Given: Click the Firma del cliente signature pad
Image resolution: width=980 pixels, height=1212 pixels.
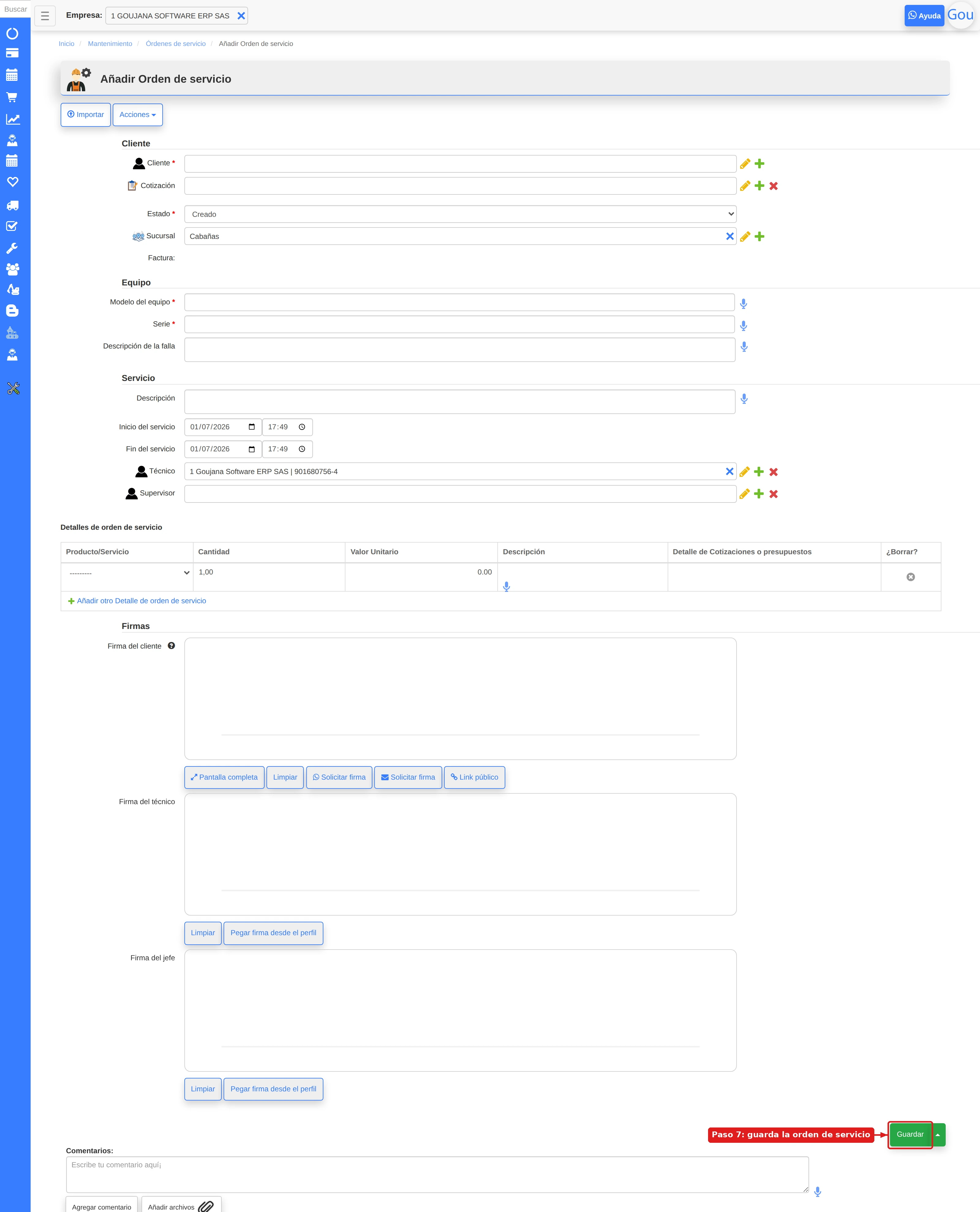Looking at the screenshot, I should pyautogui.click(x=460, y=699).
